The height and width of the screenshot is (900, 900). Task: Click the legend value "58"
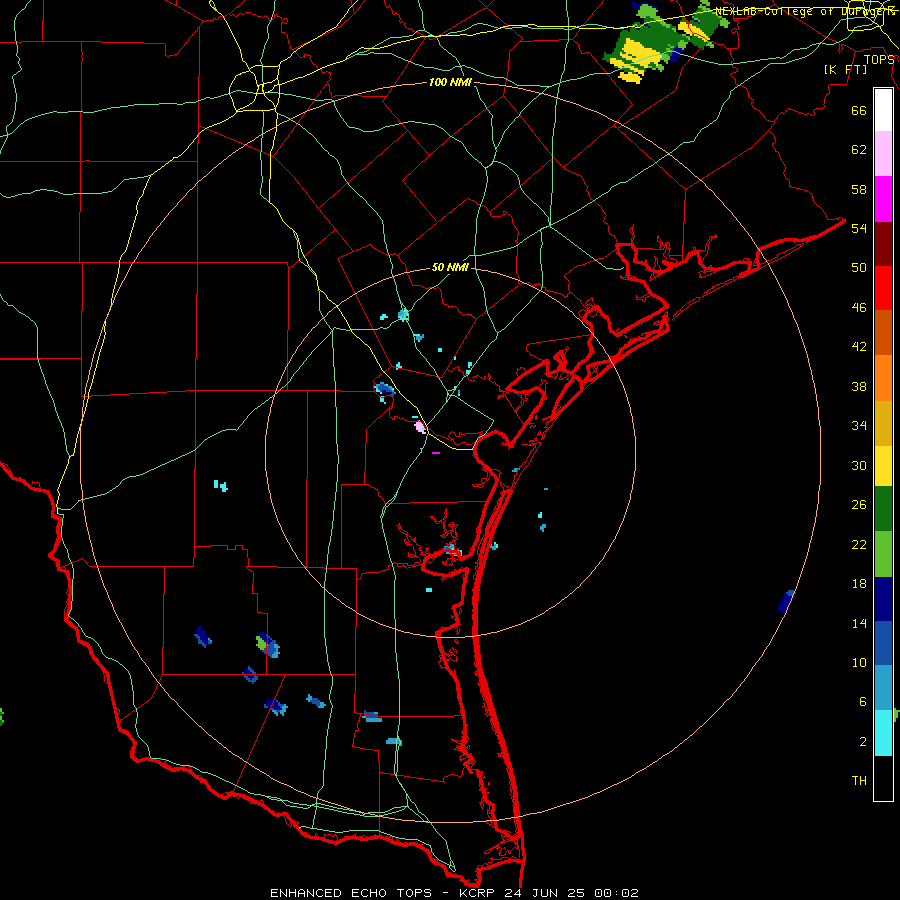point(859,189)
